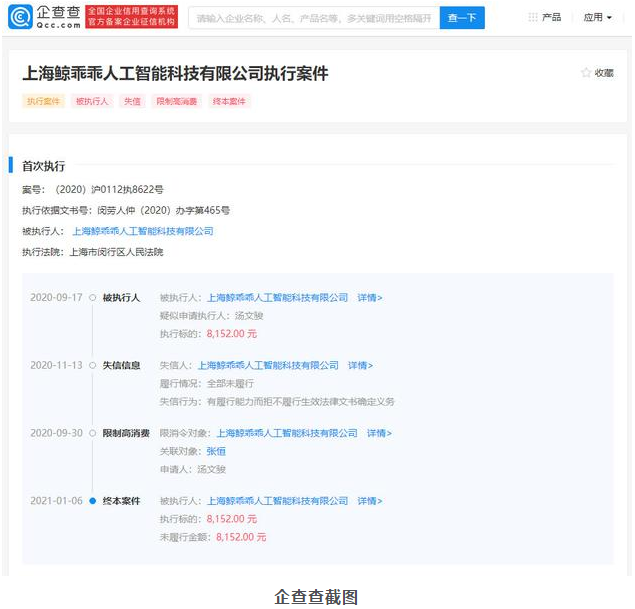Click the text 全部未履行
The width and height of the screenshot is (635, 609).
(x=230, y=383)
